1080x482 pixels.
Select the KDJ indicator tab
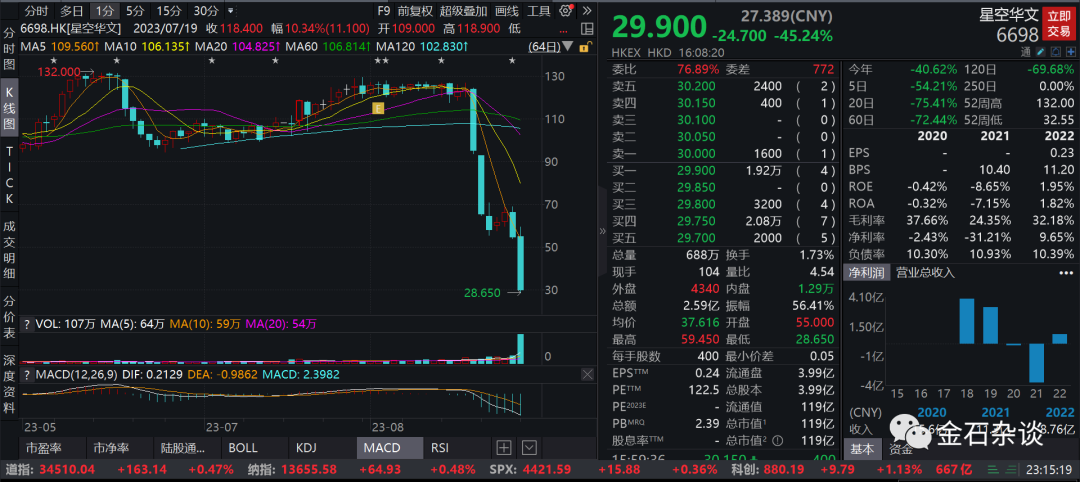pos(304,447)
